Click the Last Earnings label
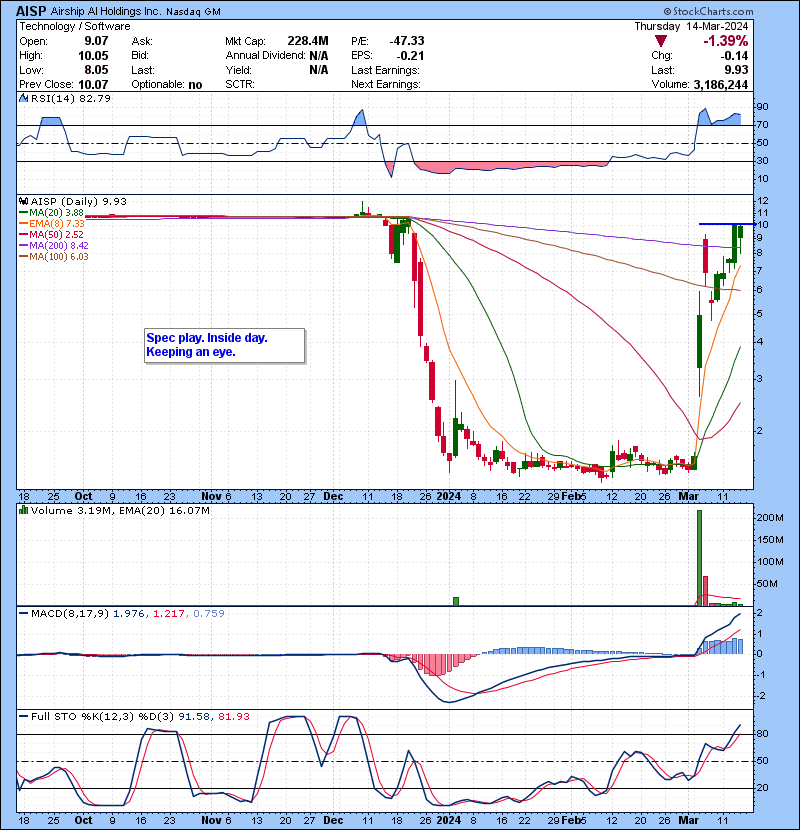The image size is (800, 830). pyautogui.click(x=385, y=70)
